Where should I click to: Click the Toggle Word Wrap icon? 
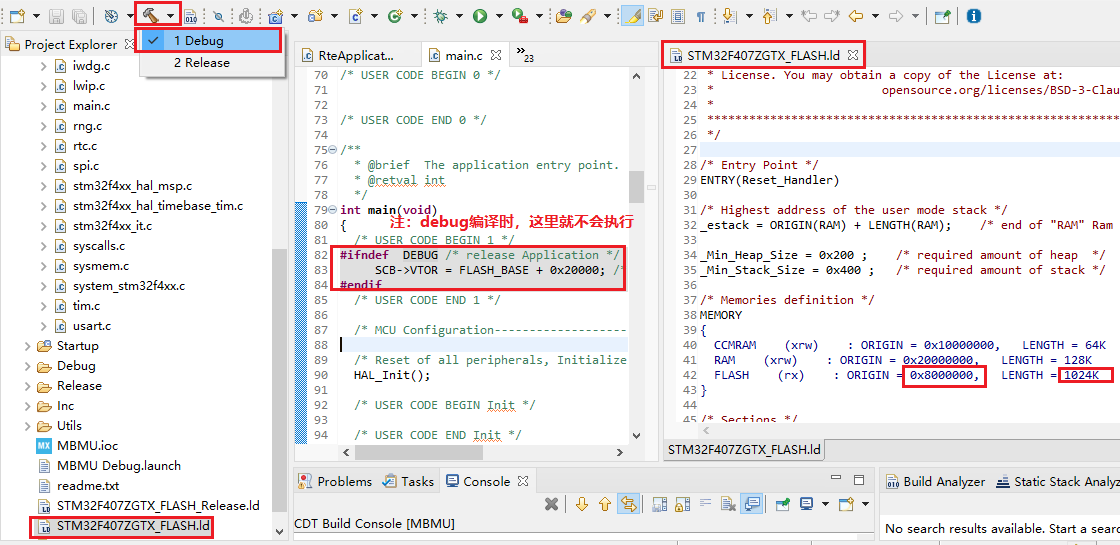pyautogui.click(x=655, y=16)
